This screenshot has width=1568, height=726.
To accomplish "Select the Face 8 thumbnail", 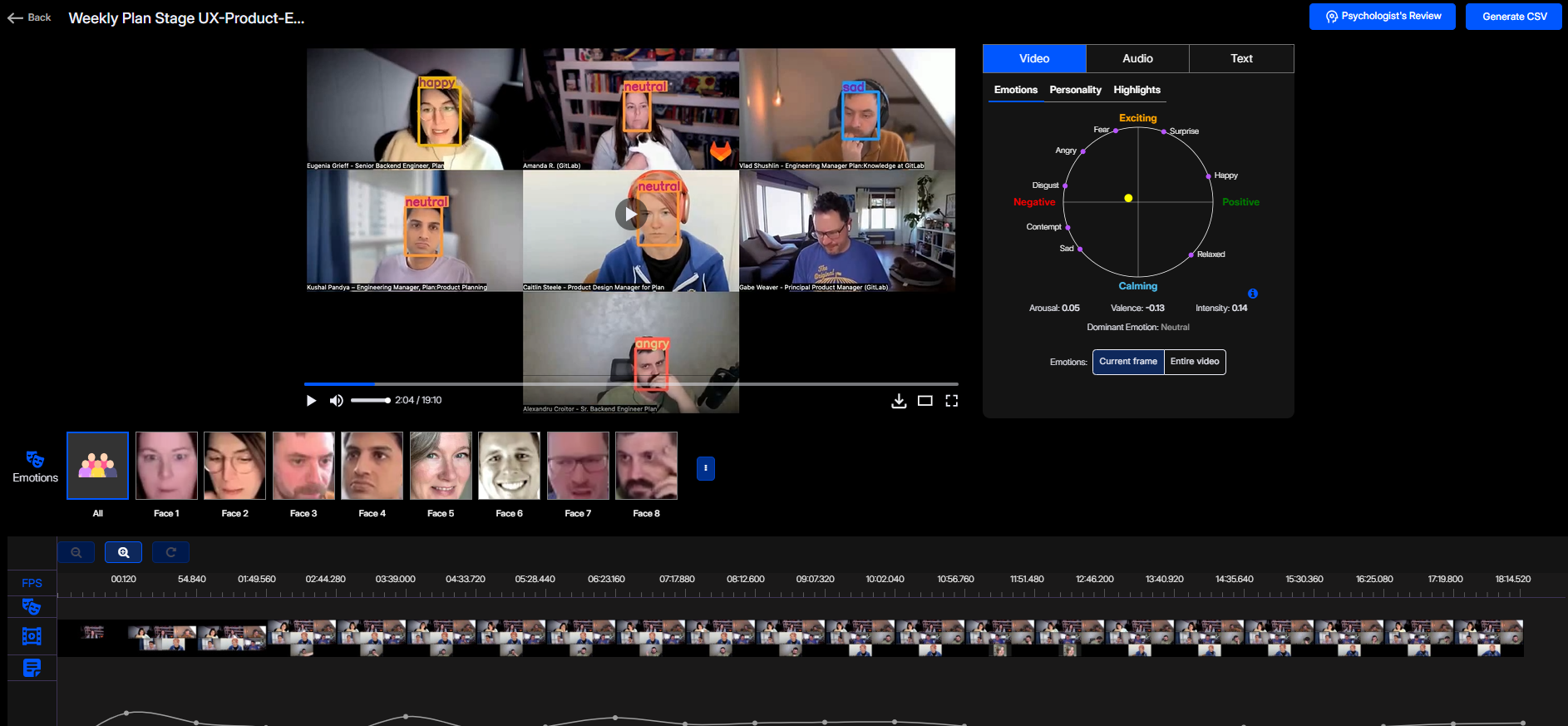I will [646, 466].
